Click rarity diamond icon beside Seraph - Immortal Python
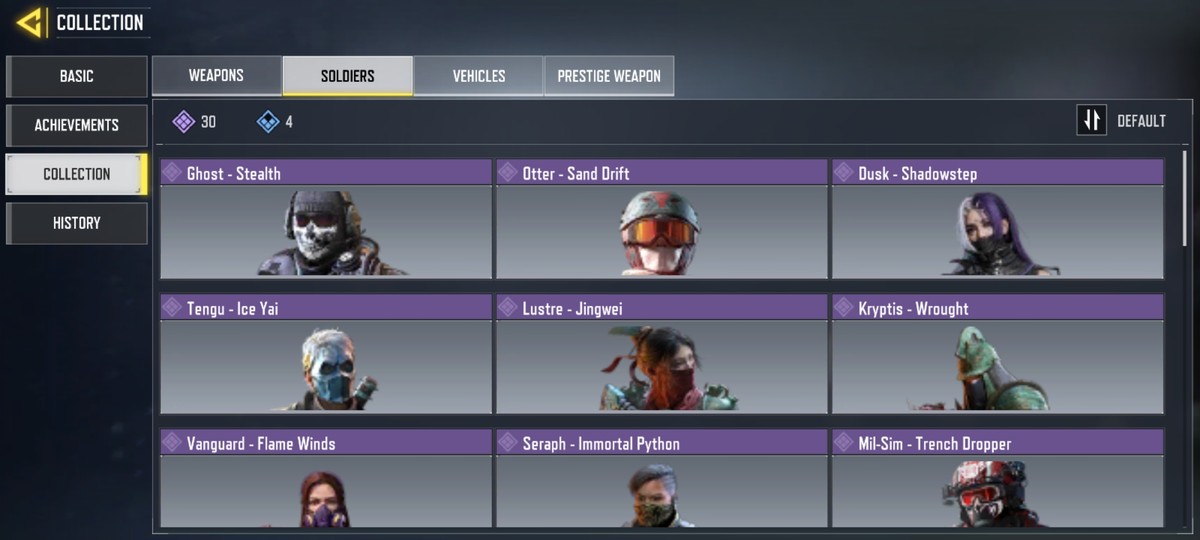The width and height of the screenshot is (1200, 540). 508,443
